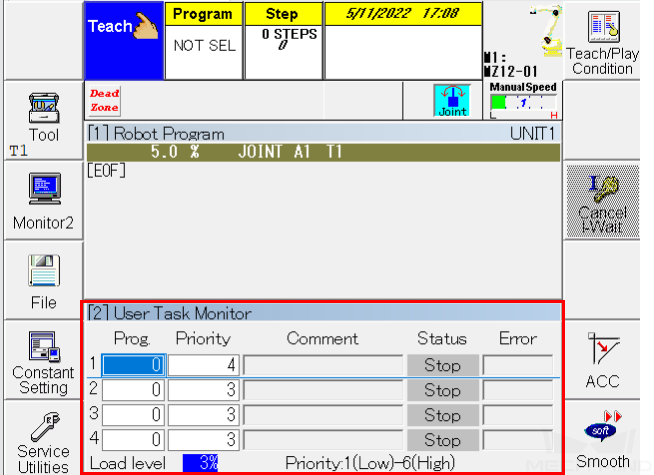Click the Priority field of task 1
This screenshot has width=654, height=475.
click(204, 365)
